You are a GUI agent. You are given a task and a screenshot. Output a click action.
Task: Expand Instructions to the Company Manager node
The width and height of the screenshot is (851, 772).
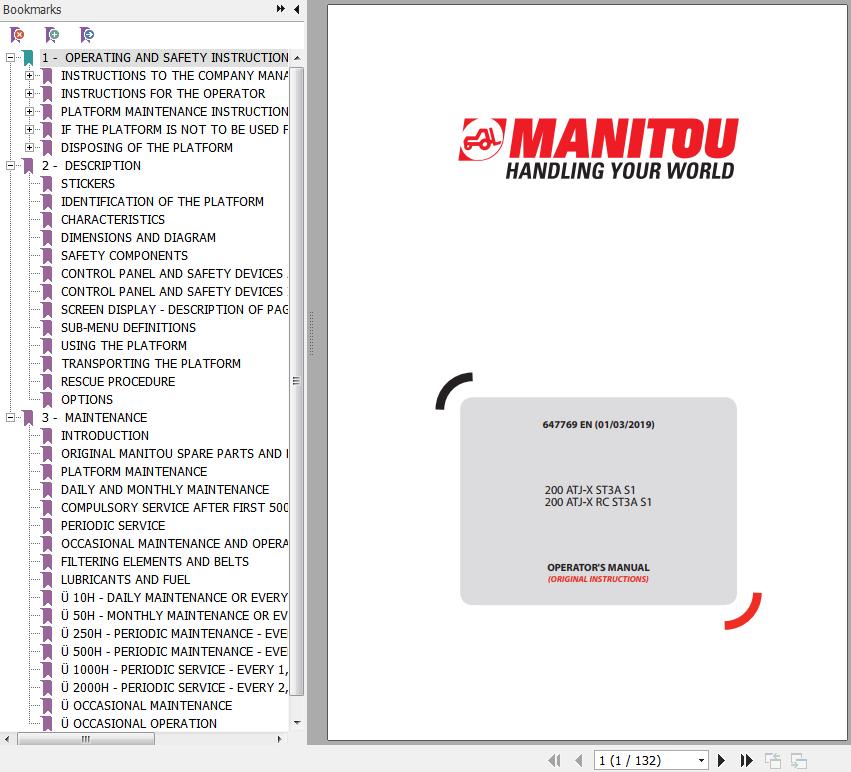pos(29,75)
